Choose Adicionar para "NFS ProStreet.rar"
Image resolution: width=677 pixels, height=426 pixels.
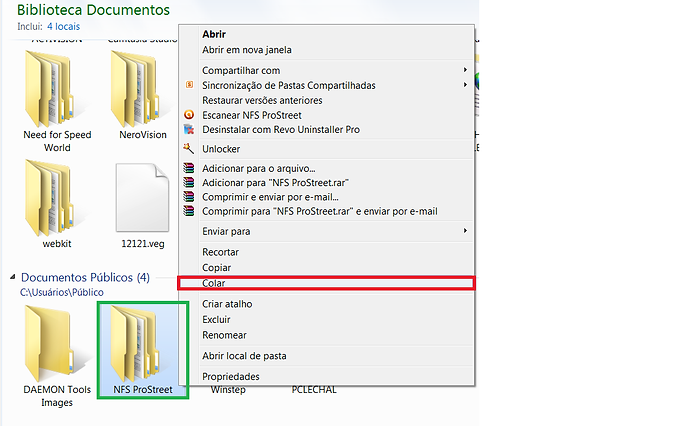tap(275, 183)
